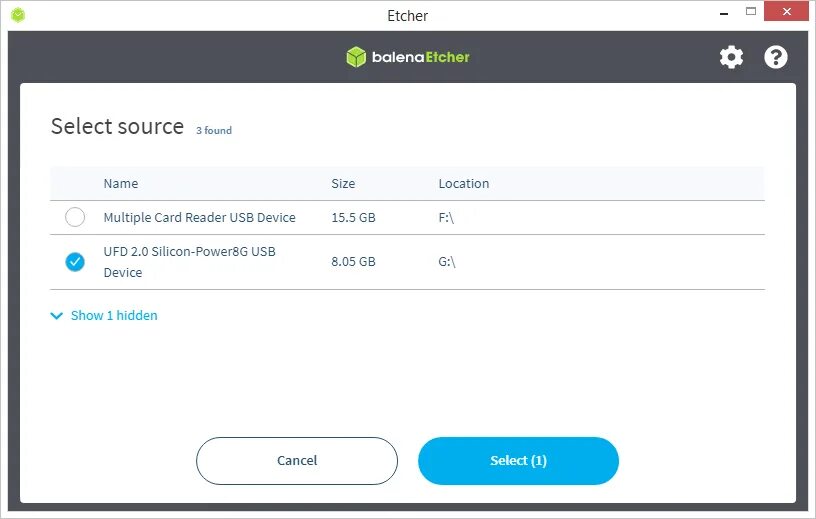Click the 15.5 GB size cell
Viewport: 816px width, 519px height.
tap(353, 217)
